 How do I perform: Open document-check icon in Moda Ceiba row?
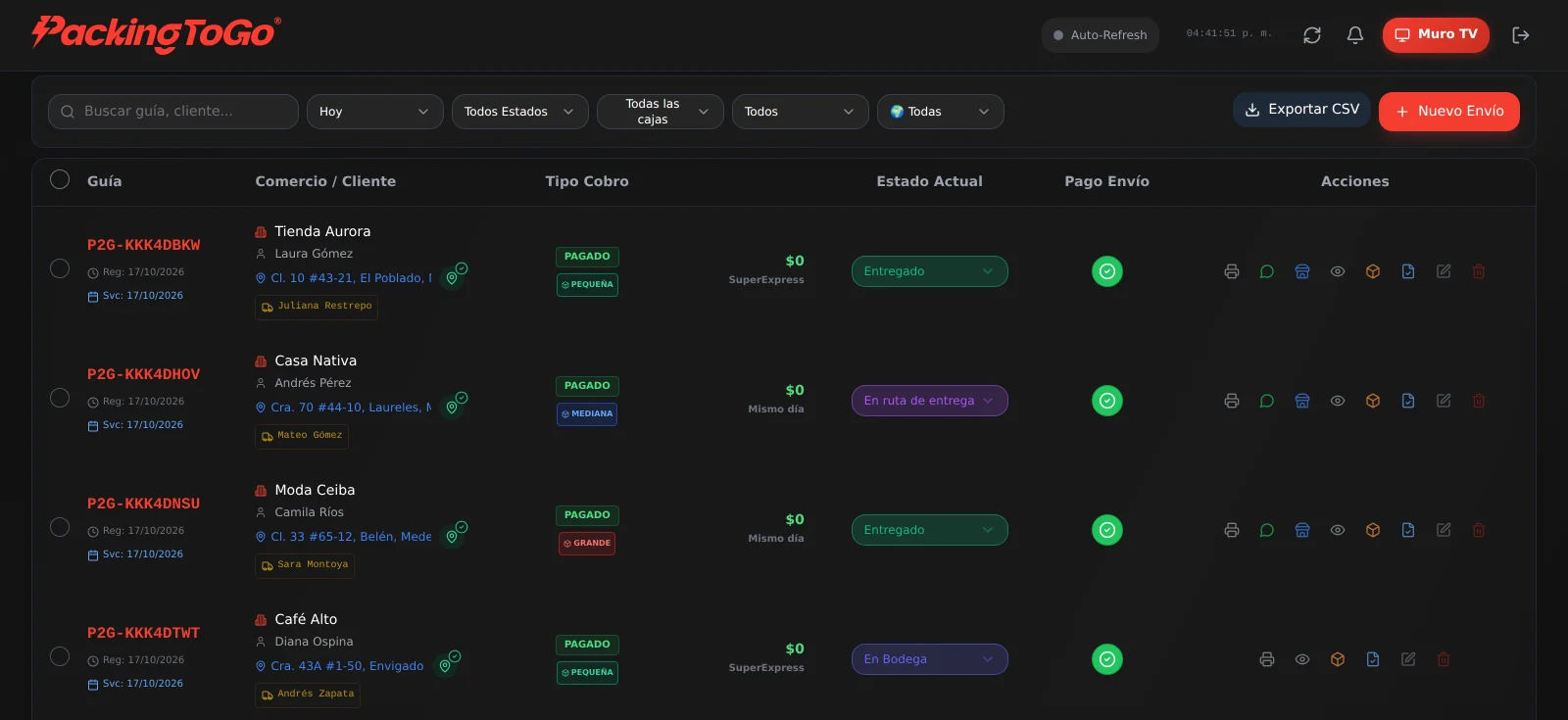(1408, 530)
